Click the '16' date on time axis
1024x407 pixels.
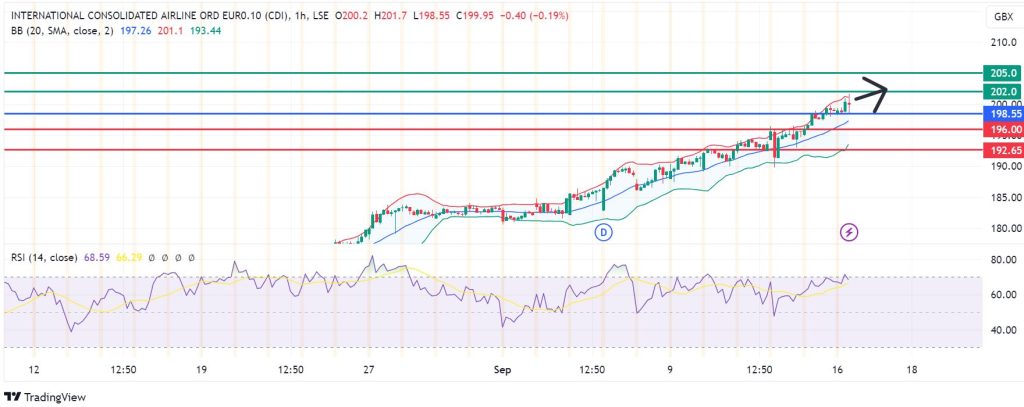pyautogui.click(x=835, y=369)
